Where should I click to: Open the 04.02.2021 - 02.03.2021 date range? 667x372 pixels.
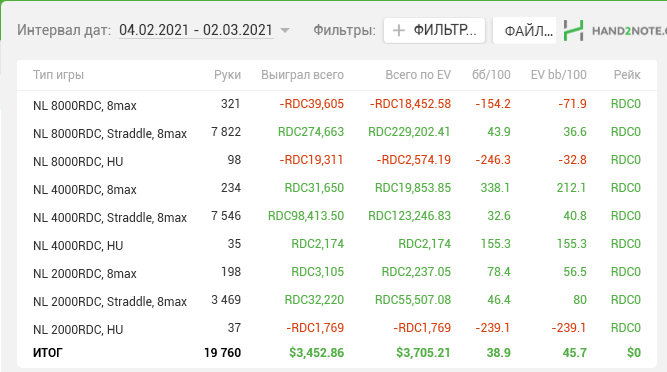click(196, 30)
